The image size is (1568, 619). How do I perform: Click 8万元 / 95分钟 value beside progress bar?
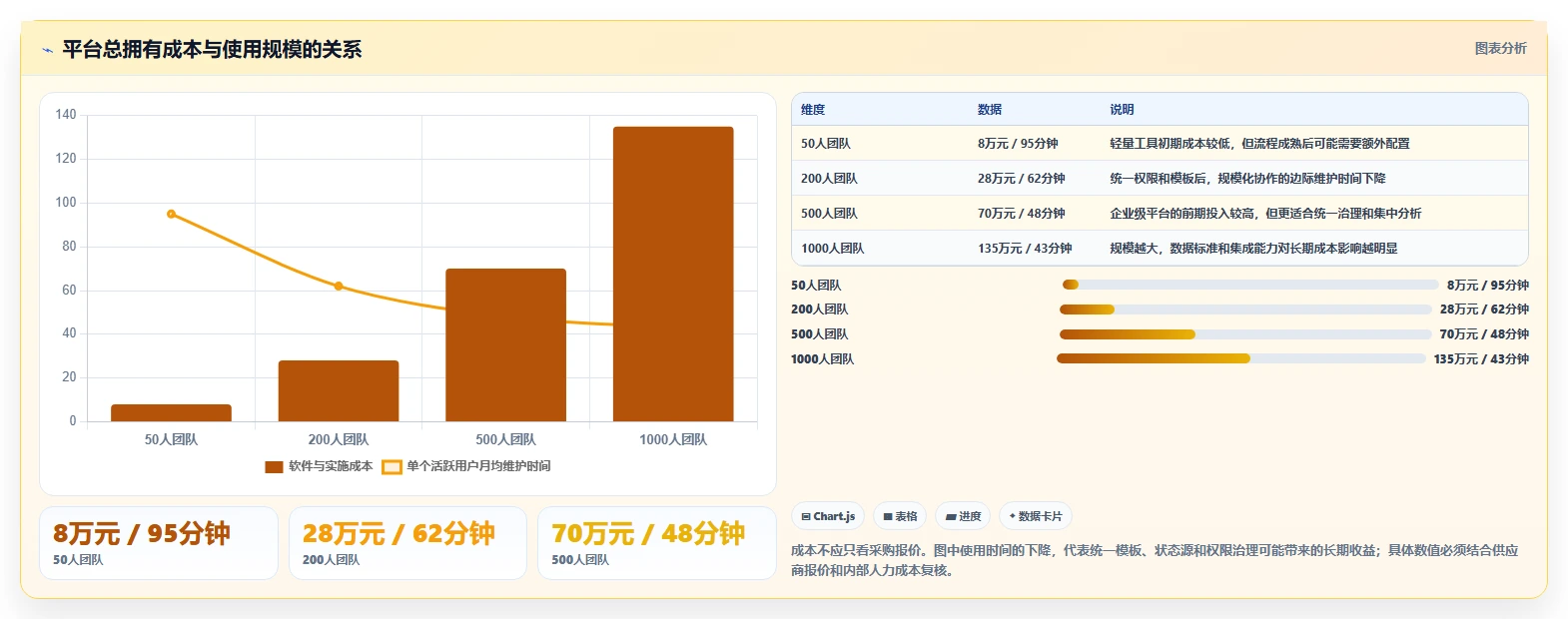1488,286
